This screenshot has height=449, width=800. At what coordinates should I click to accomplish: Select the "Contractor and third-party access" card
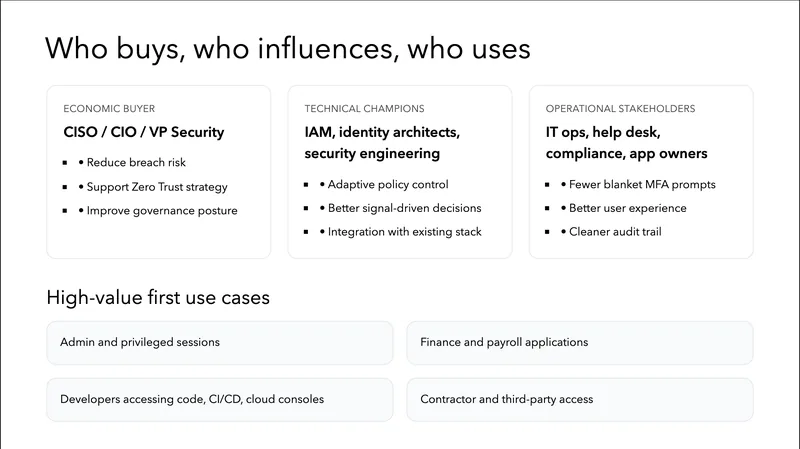tap(580, 399)
